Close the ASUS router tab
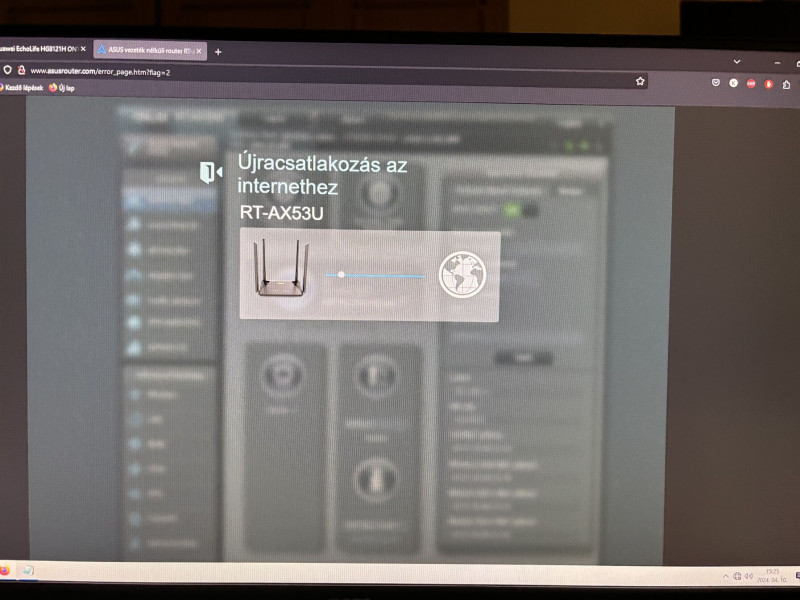This screenshot has height=600, width=800. tap(199, 51)
